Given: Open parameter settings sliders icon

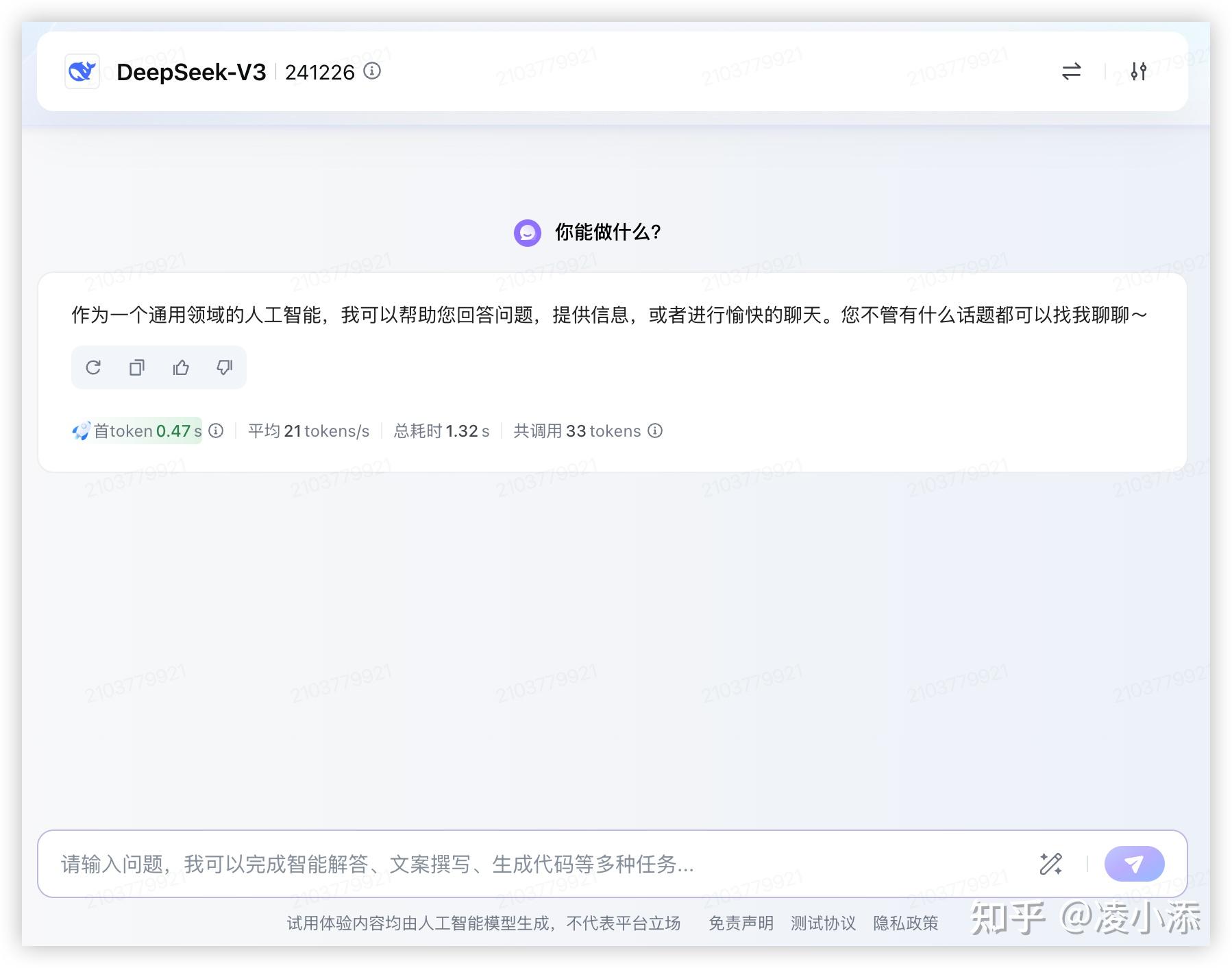Looking at the screenshot, I should (x=1138, y=71).
